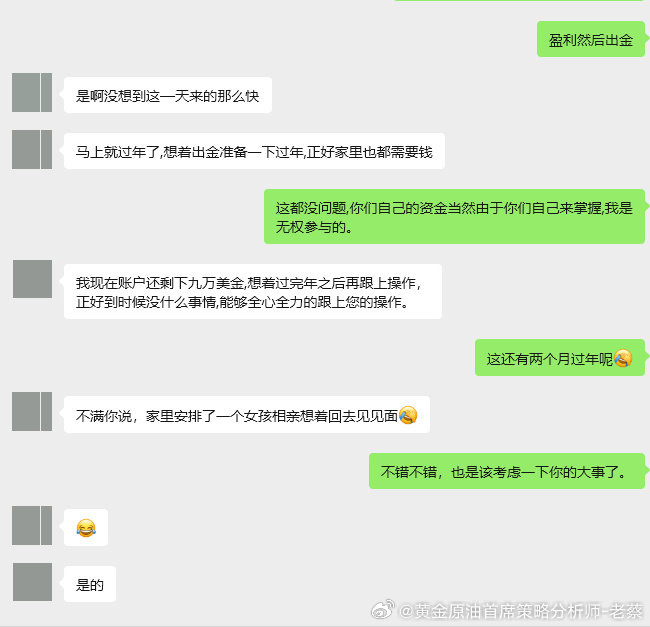650x627 pixels.
Task: Open avatar beside the laughing emoji message
Action: 32,525
